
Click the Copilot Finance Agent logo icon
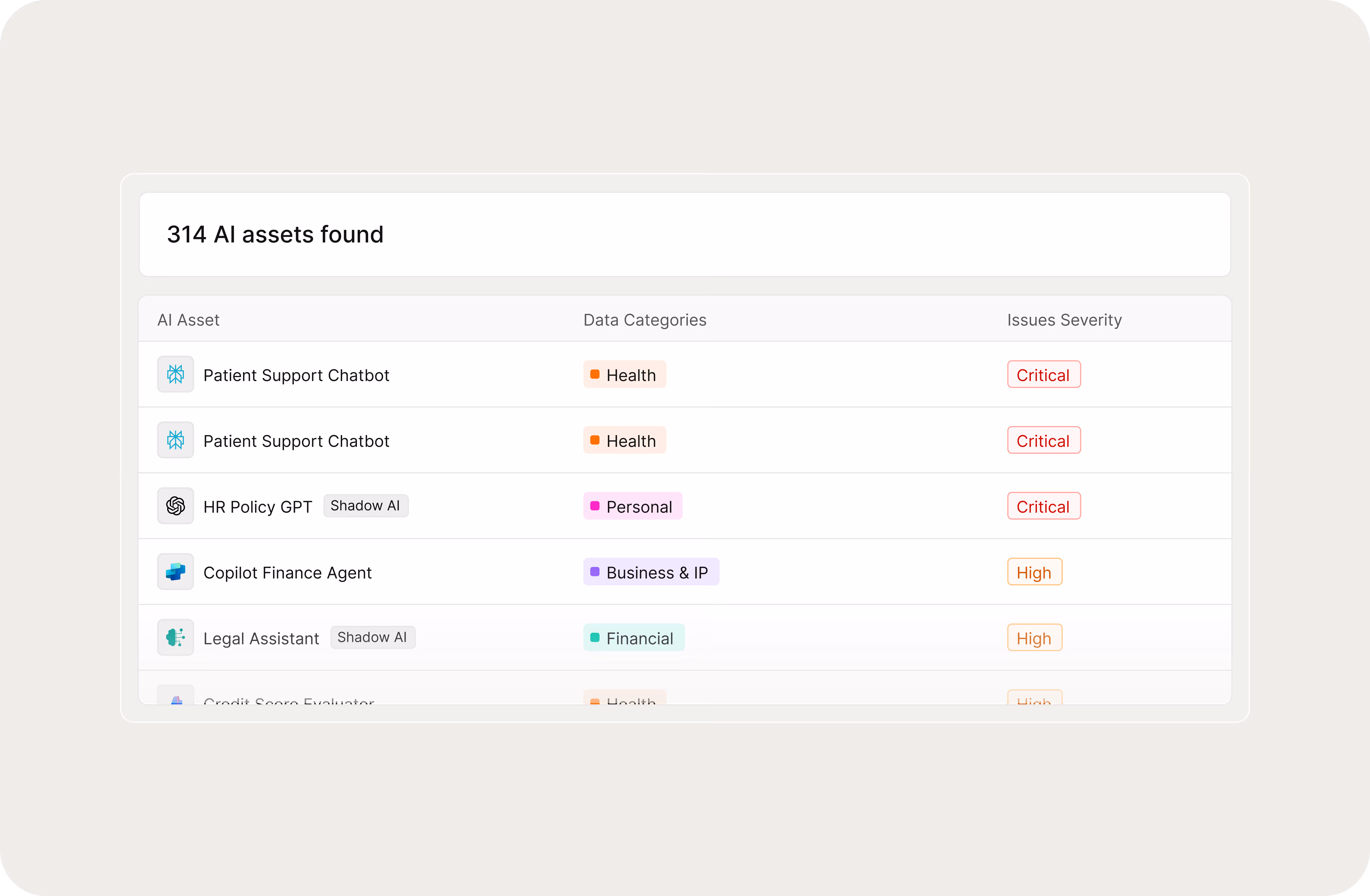pyautogui.click(x=176, y=572)
